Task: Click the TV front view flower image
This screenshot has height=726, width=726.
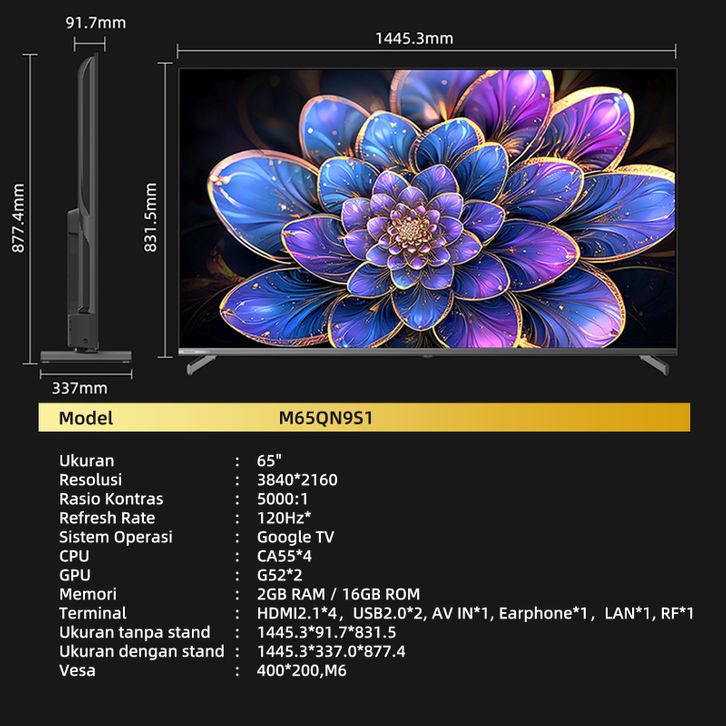Action: click(427, 208)
